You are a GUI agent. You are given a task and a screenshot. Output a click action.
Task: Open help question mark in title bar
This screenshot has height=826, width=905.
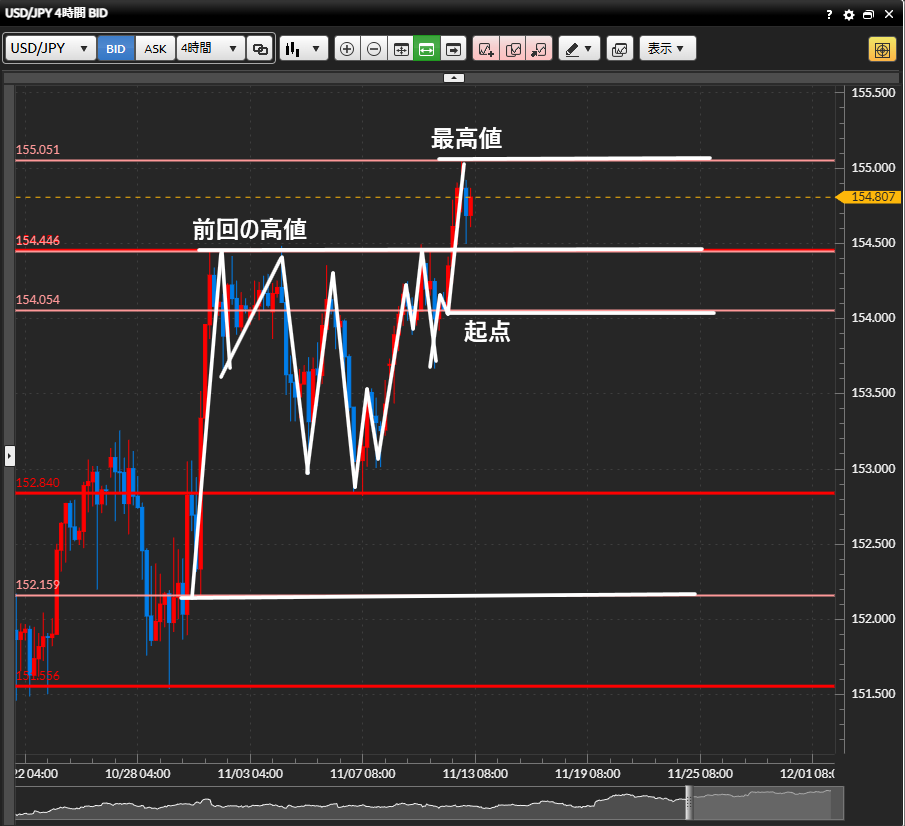(x=829, y=14)
